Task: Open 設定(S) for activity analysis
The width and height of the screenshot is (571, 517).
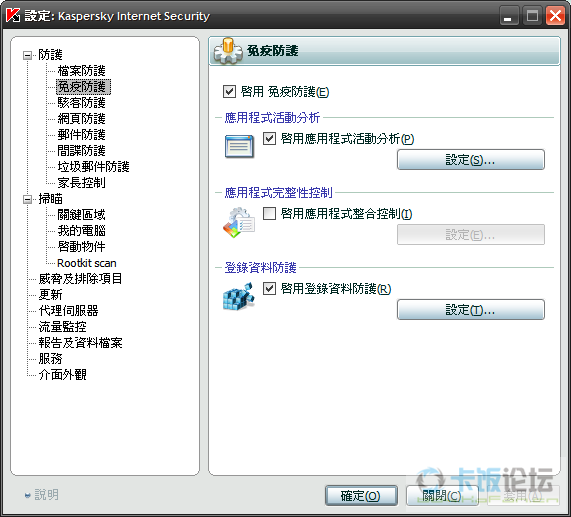Action: coord(471,159)
